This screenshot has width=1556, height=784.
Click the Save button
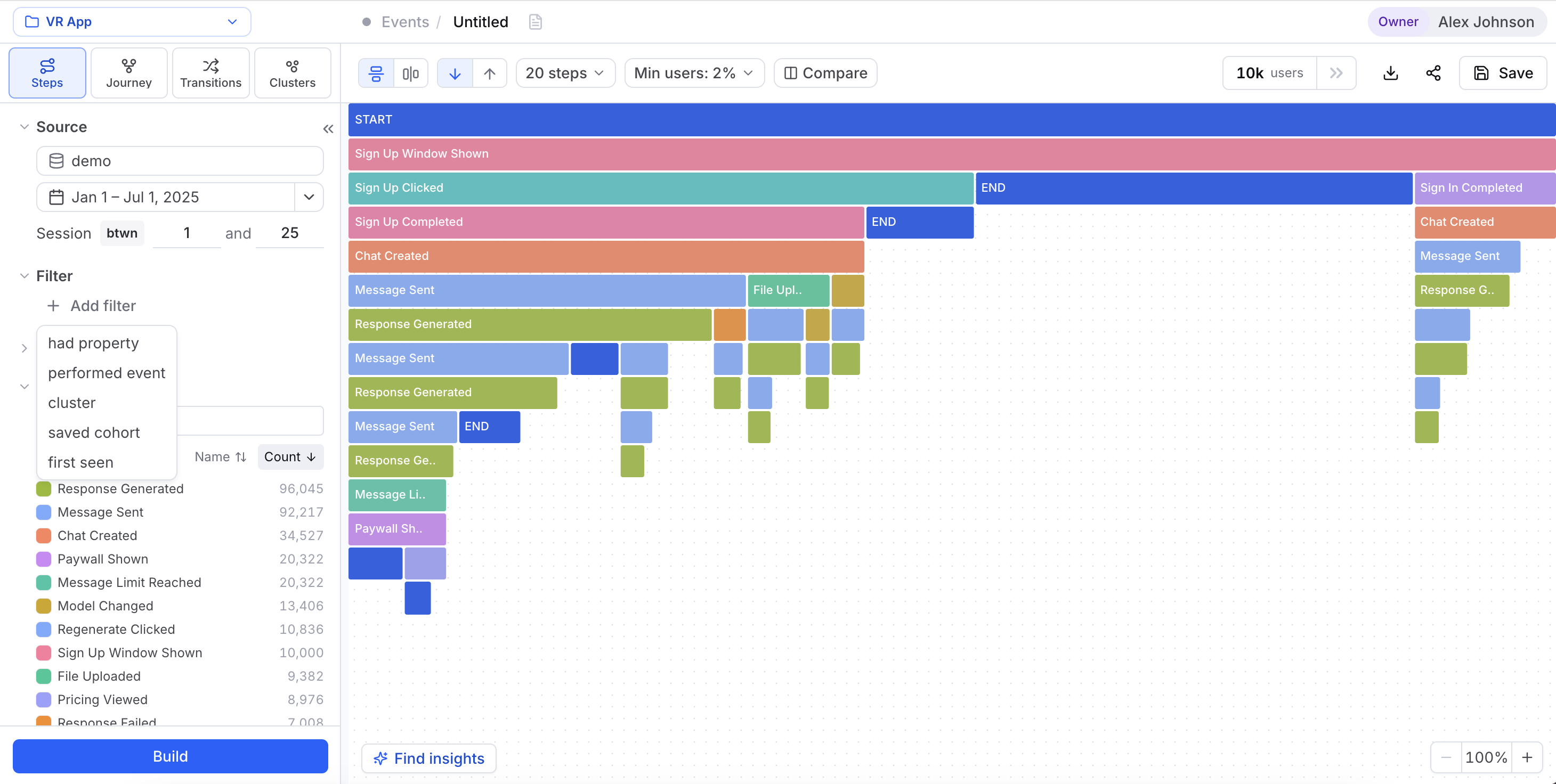coord(1503,73)
